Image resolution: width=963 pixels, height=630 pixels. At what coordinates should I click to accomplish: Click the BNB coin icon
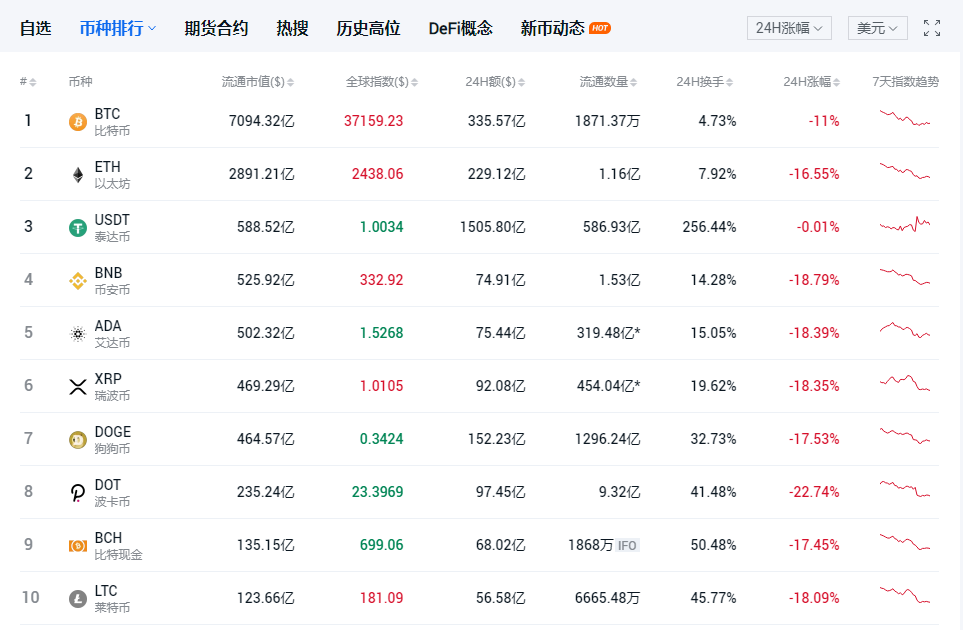coord(77,281)
